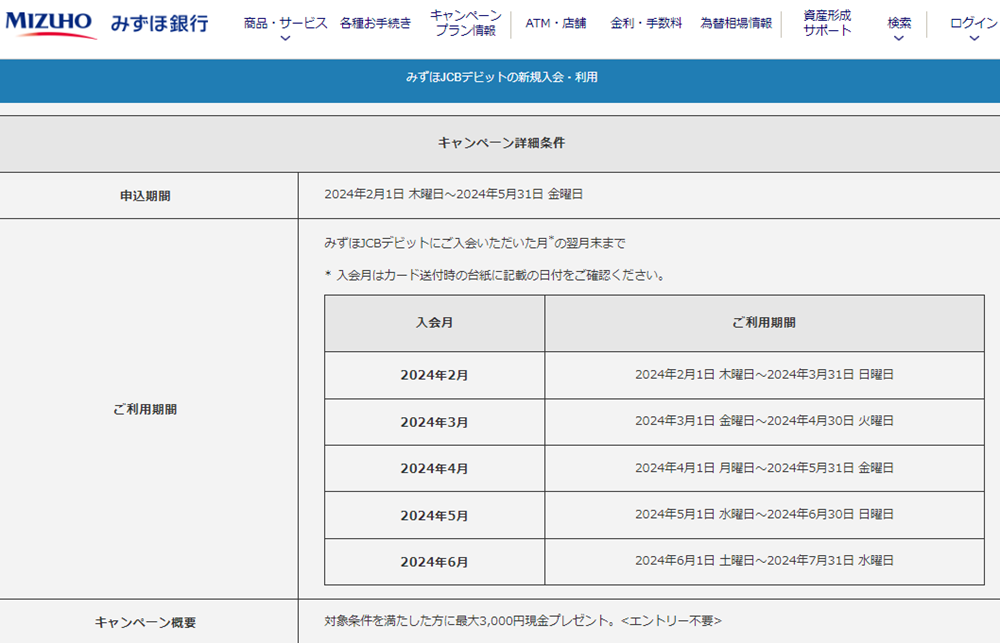This screenshot has height=643, width=1000.
Task: Click text みずほJCBデビットにご入会いただいた月の翌月末まで
Action: 475,242
